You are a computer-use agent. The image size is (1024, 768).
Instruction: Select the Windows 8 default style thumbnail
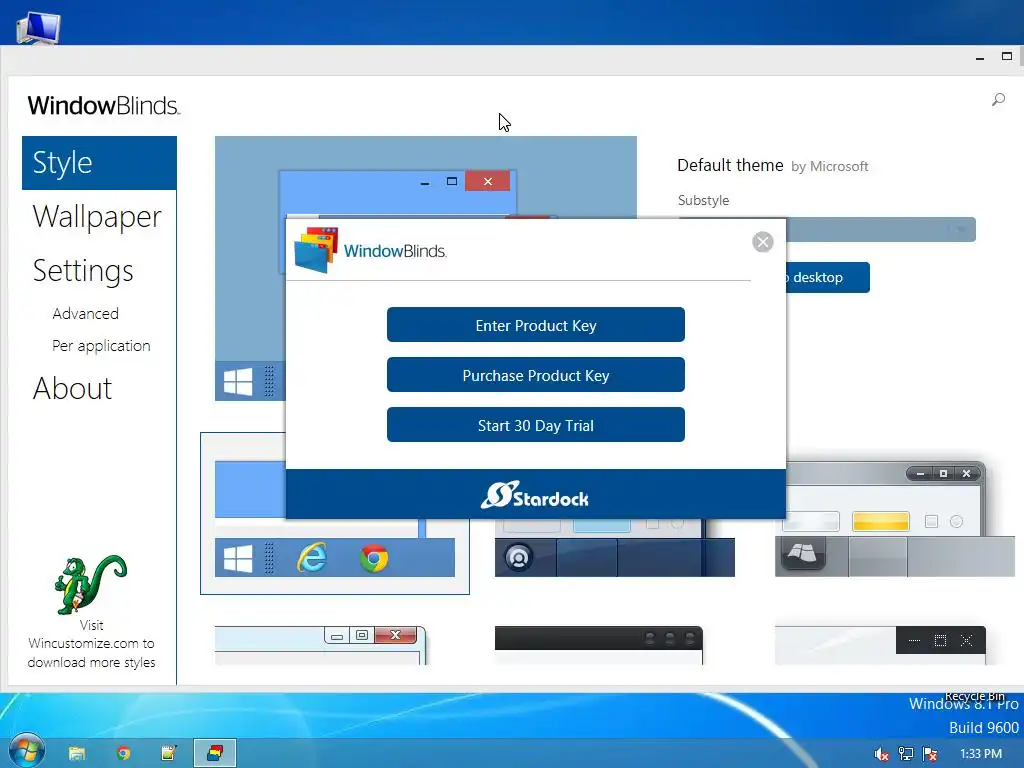pos(334,513)
